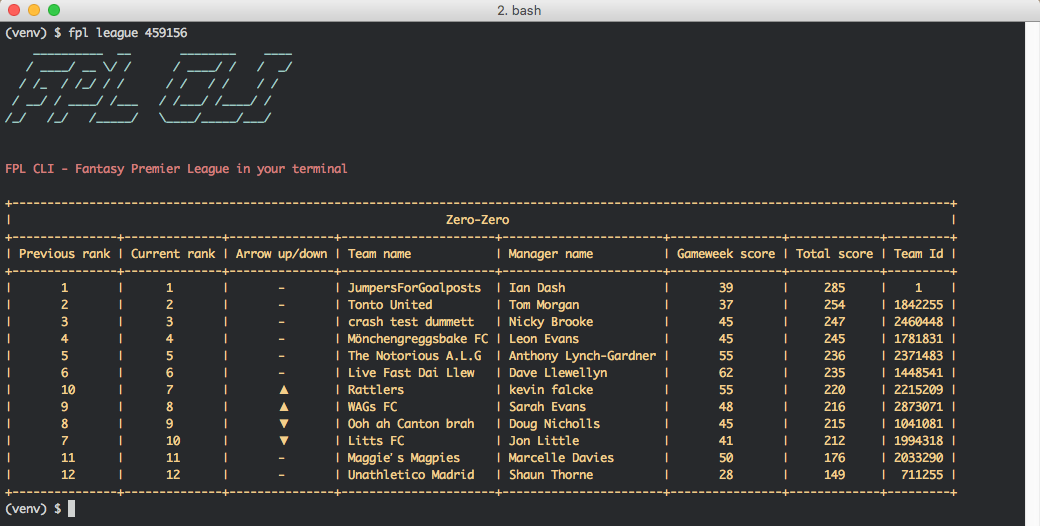Click the 'Gameweek score' column header

[726, 254]
